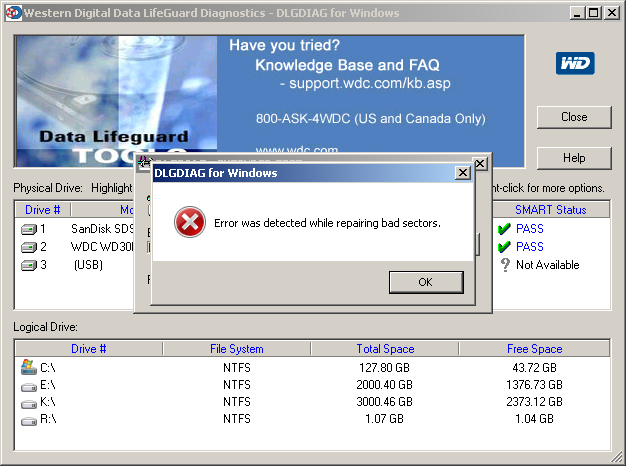Screen dimensions: 626x466
Task: Click the 2000.40 GB total space value
Action: [x=384, y=385]
